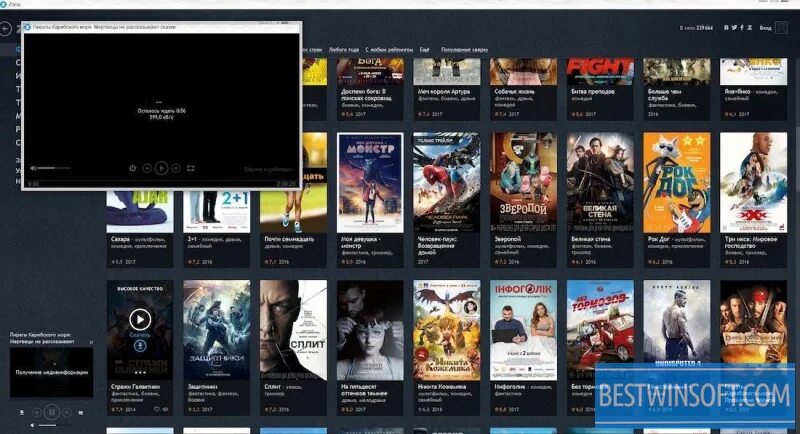Play Стражи Галактики with round play button
800x434 pixels.
pyautogui.click(x=140, y=319)
